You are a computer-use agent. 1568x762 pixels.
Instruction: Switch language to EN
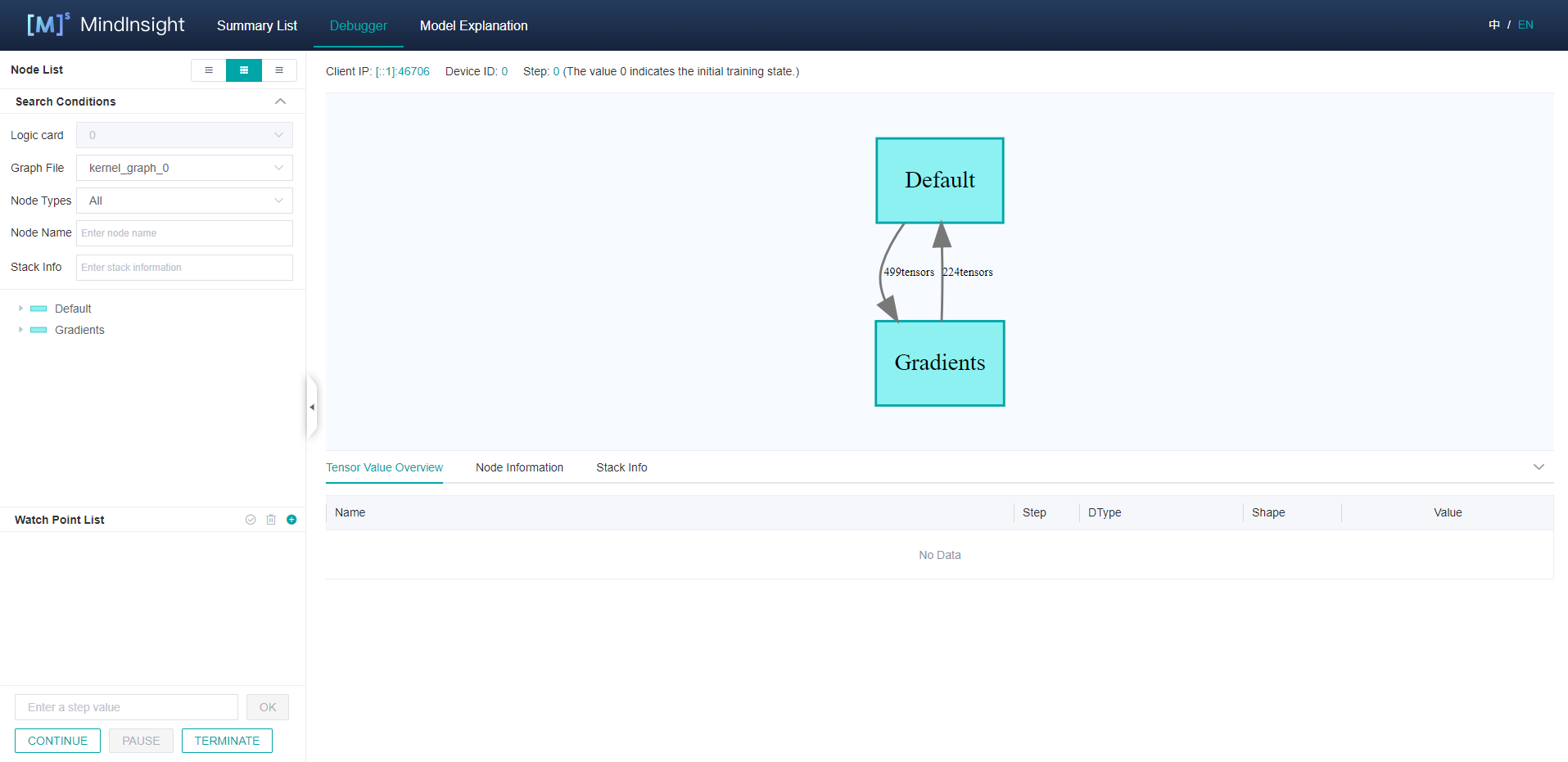click(1525, 25)
